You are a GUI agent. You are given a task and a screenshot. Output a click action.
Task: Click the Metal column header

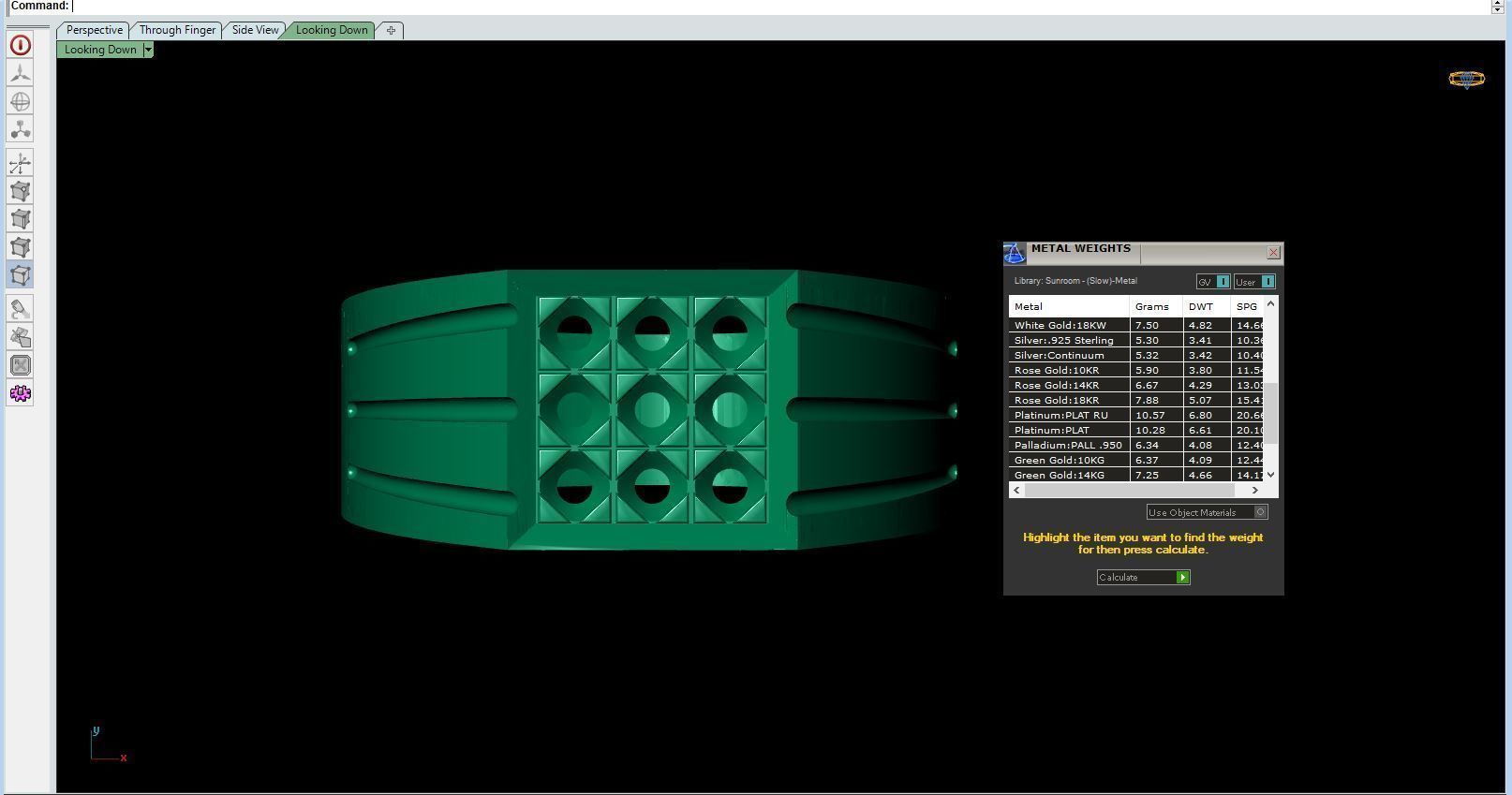tap(1069, 306)
